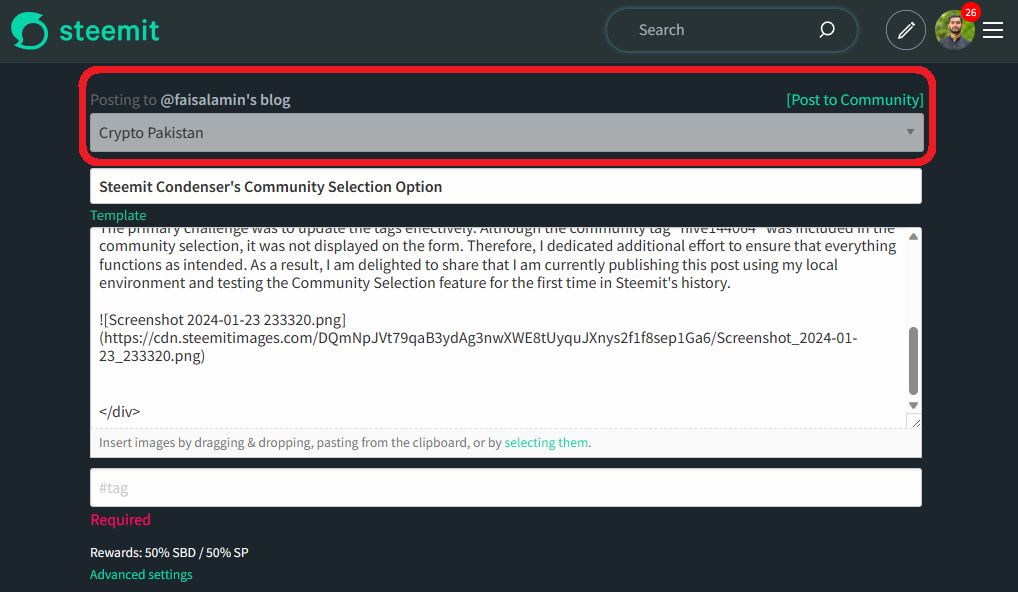Edit the post title field
Screen dimensions: 1018x592
(506, 186)
